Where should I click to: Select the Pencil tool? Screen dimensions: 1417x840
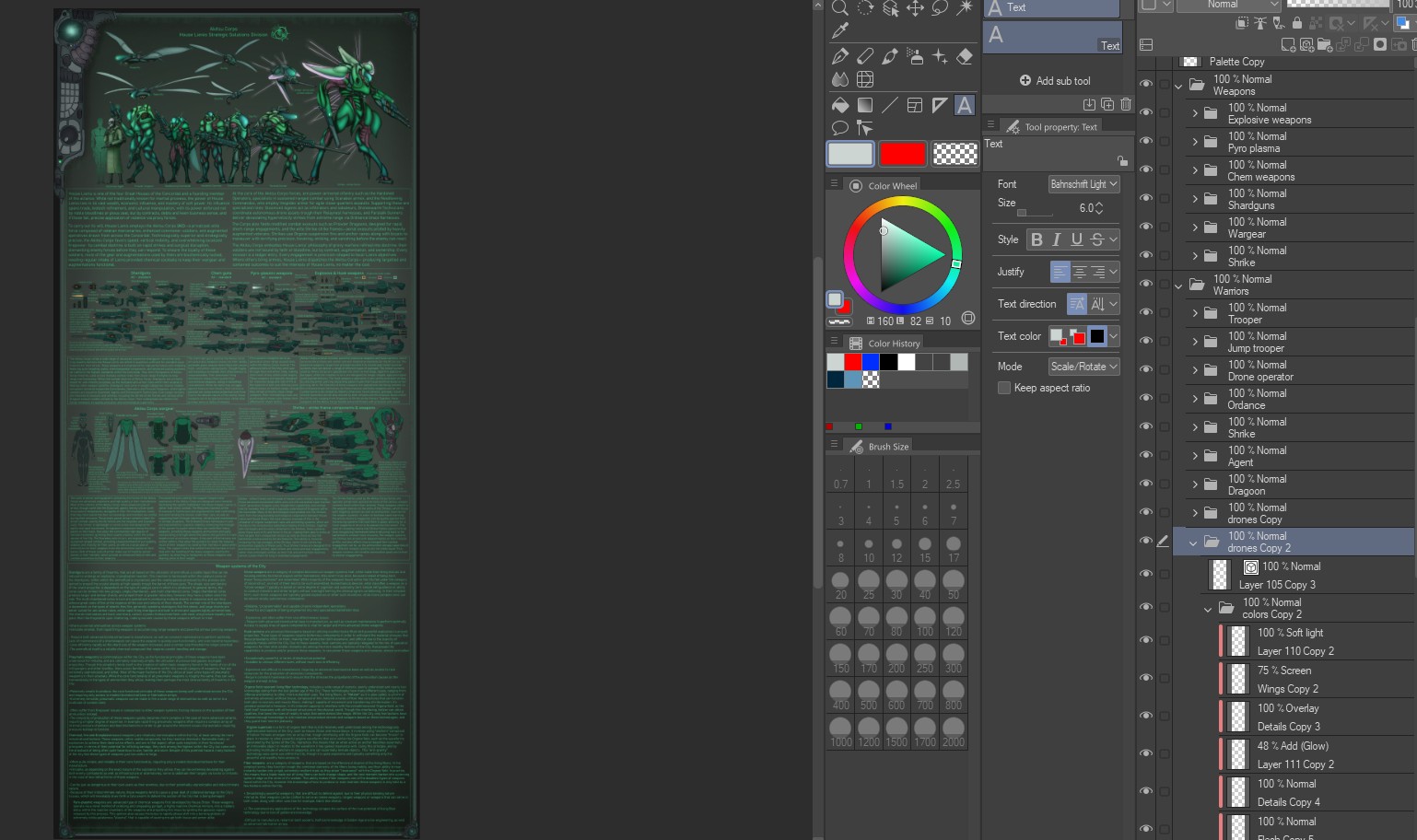[x=865, y=56]
